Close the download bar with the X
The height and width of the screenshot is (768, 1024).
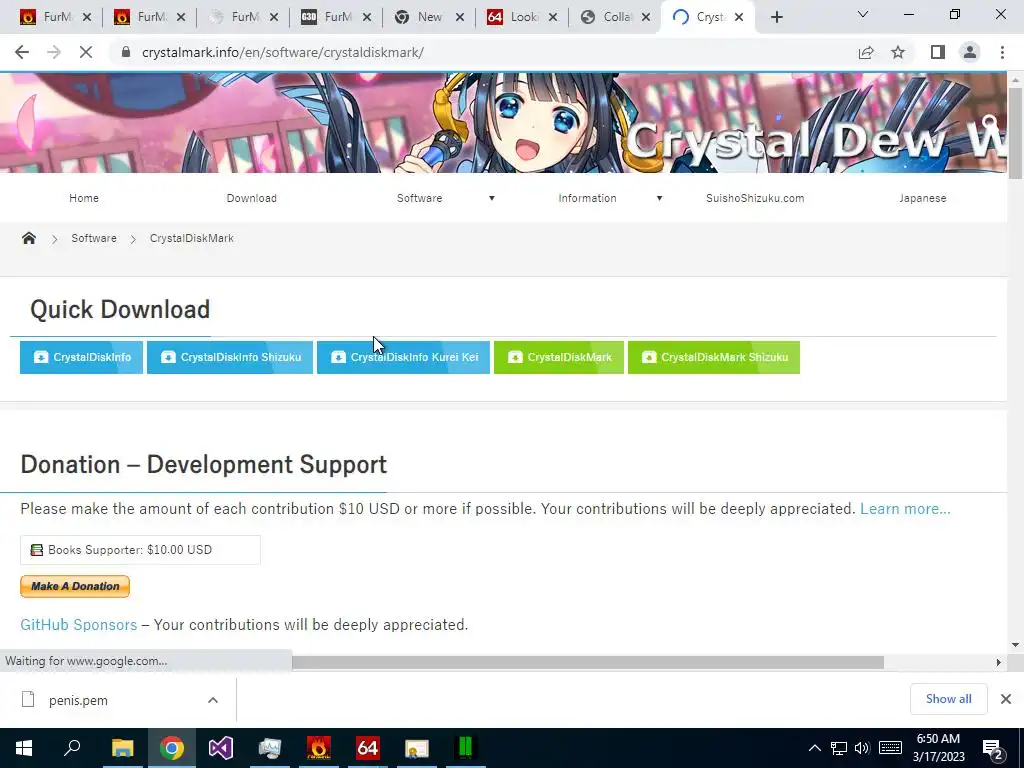click(1006, 699)
